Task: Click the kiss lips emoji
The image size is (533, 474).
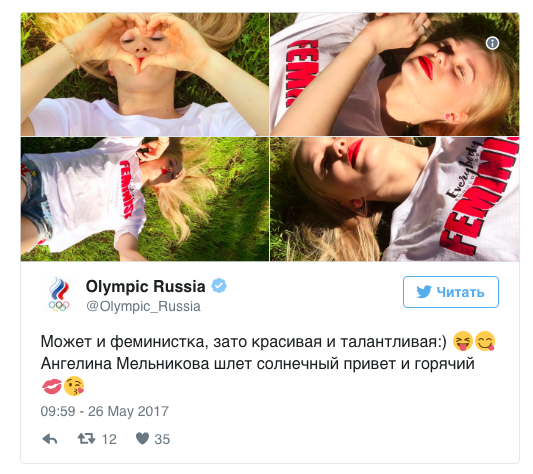Action: [x=52, y=387]
